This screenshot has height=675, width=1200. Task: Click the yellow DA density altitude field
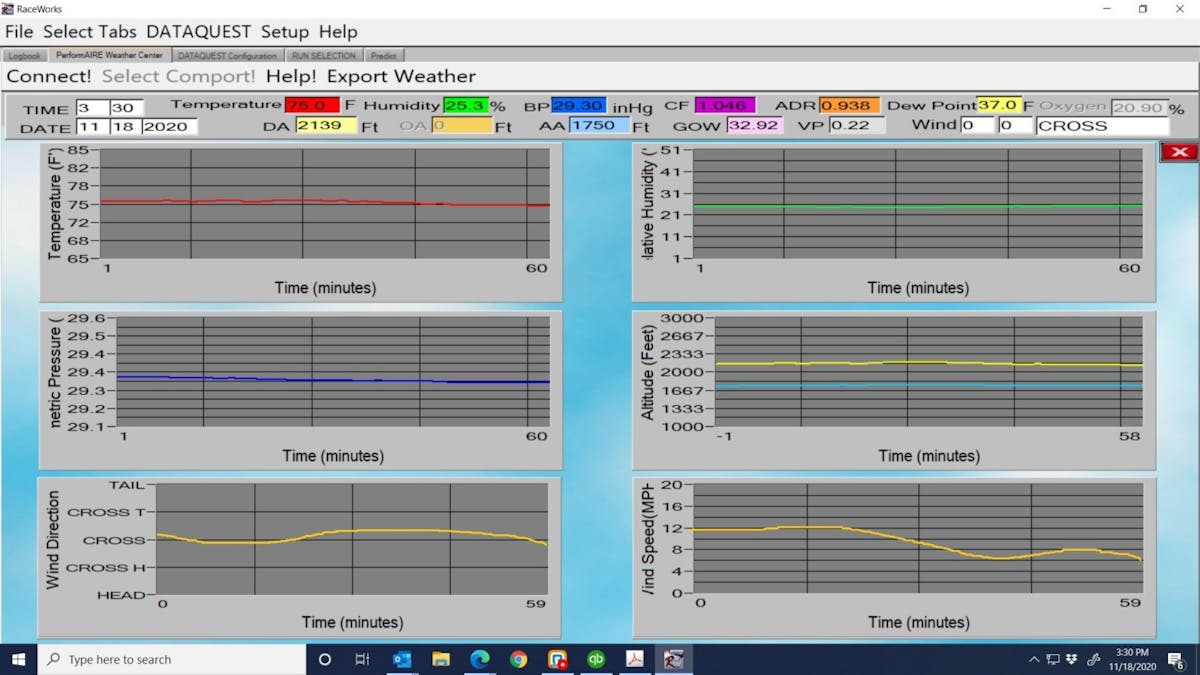click(x=325, y=126)
